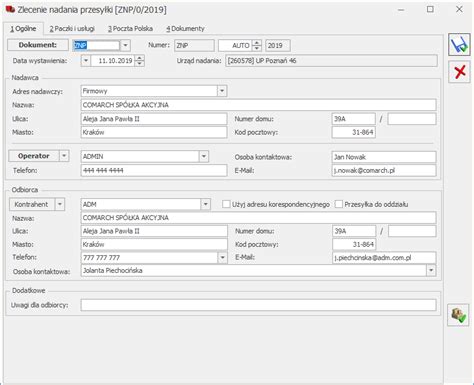Viewport: 474px width, 385px height.
Task: Click the sender Kod pocztowy field 31-864
Action: (354, 132)
